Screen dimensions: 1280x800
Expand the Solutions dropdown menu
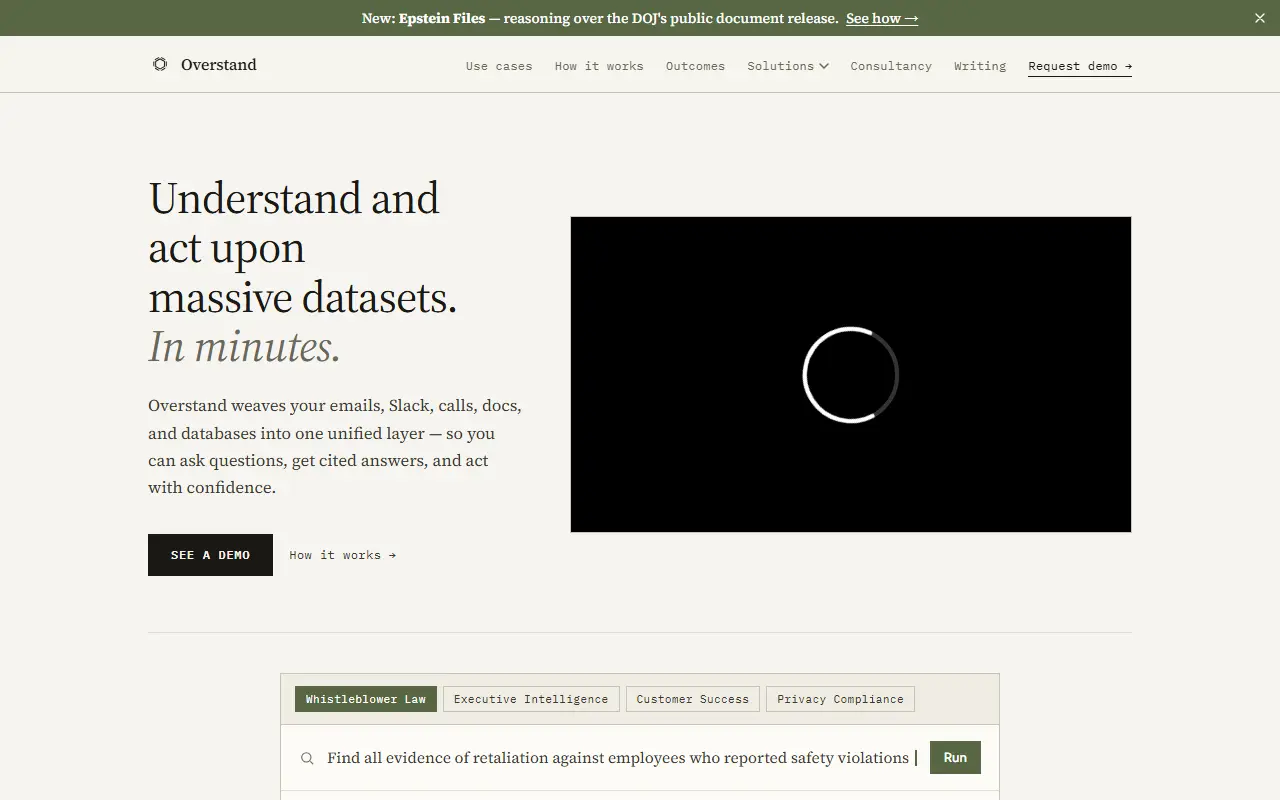pyautogui.click(x=788, y=66)
